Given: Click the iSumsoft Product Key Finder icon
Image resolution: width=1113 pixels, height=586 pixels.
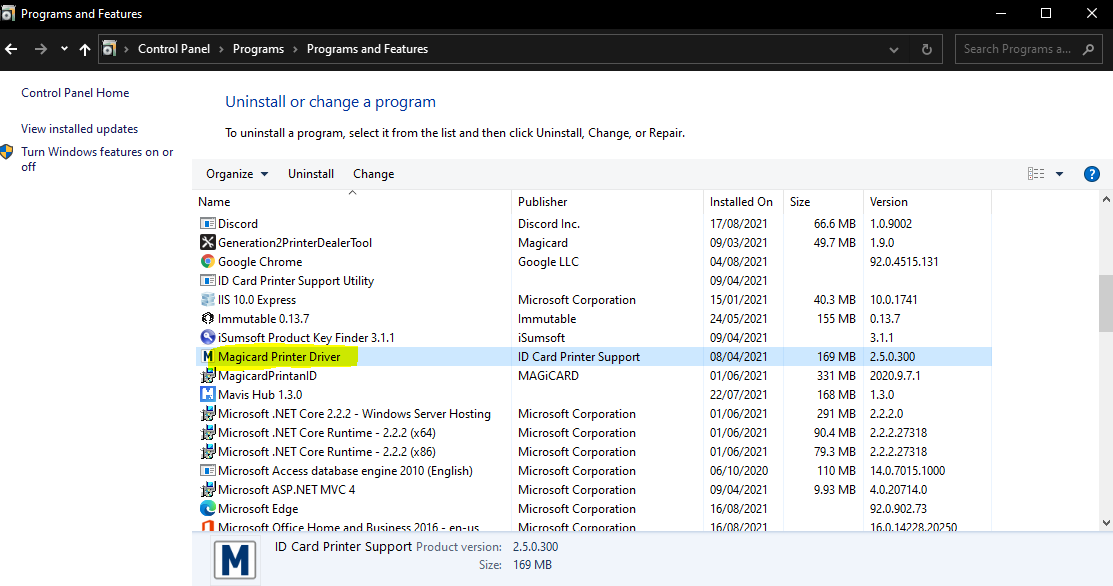Looking at the screenshot, I should [x=207, y=338].
